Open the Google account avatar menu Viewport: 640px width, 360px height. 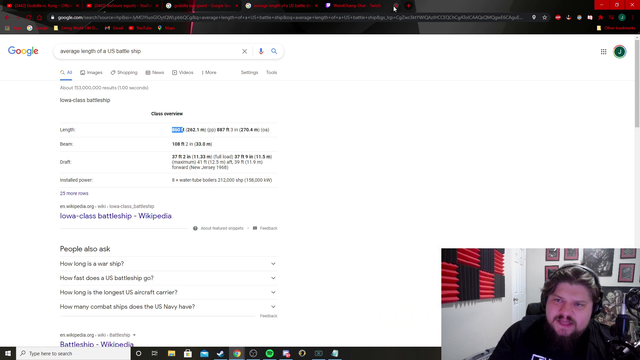click(620, 52)
